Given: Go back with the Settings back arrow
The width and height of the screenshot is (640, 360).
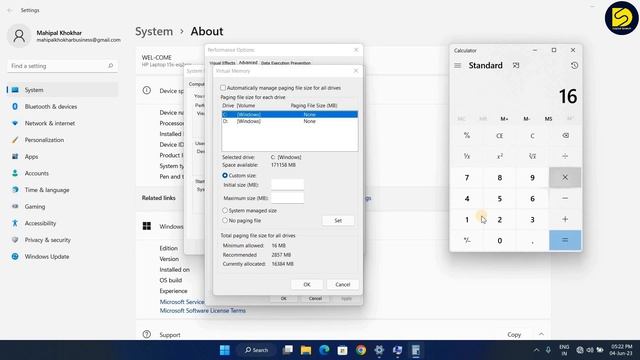Looking at the screenshot, I should pyautogui.click(x=10, y=10).
